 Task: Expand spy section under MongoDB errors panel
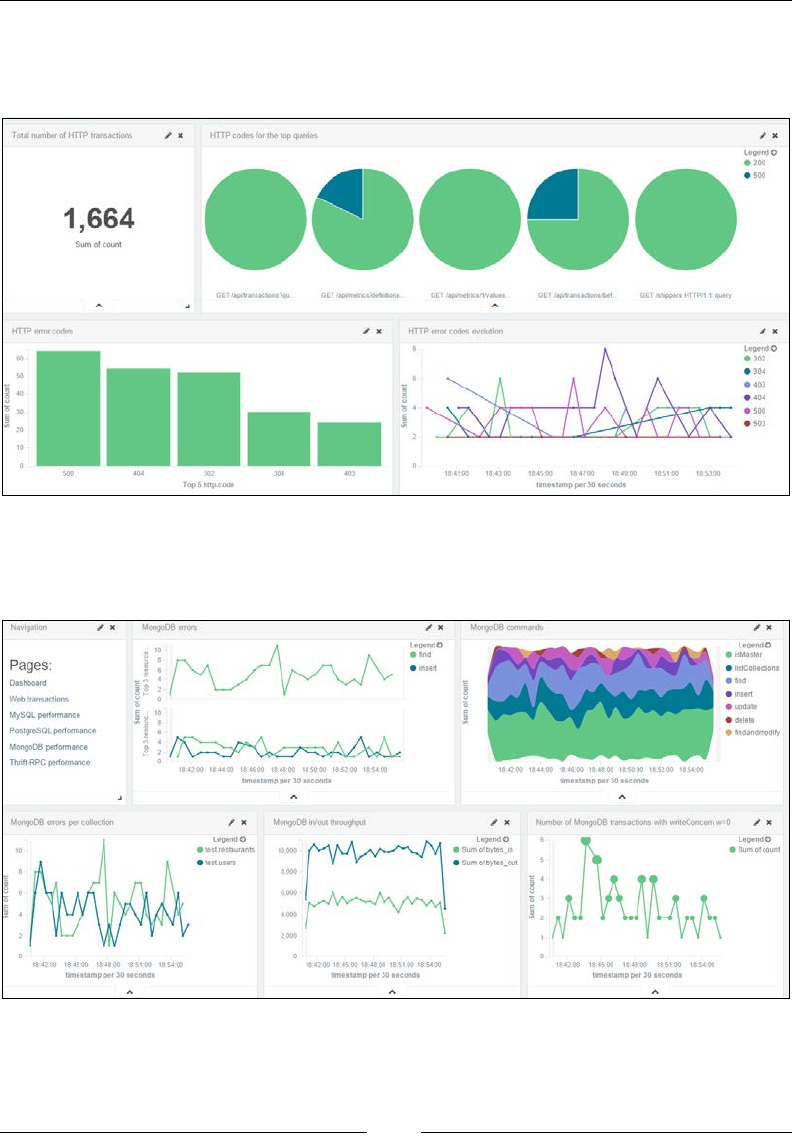tap(294, 798)
